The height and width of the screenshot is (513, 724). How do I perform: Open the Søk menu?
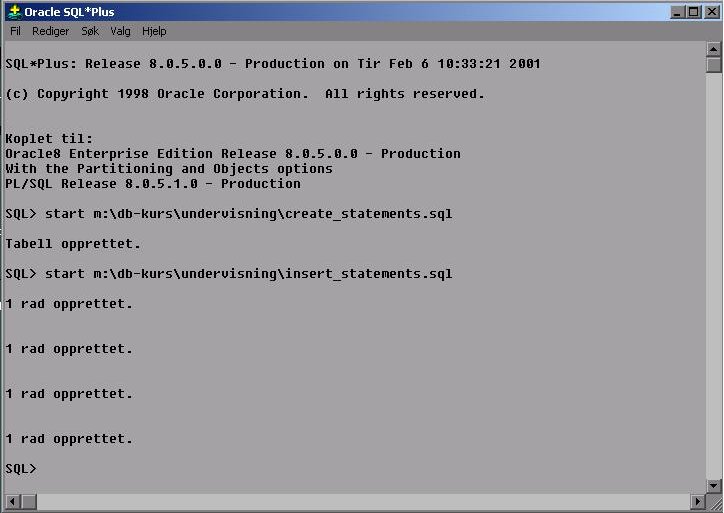[x=90, y=31]
